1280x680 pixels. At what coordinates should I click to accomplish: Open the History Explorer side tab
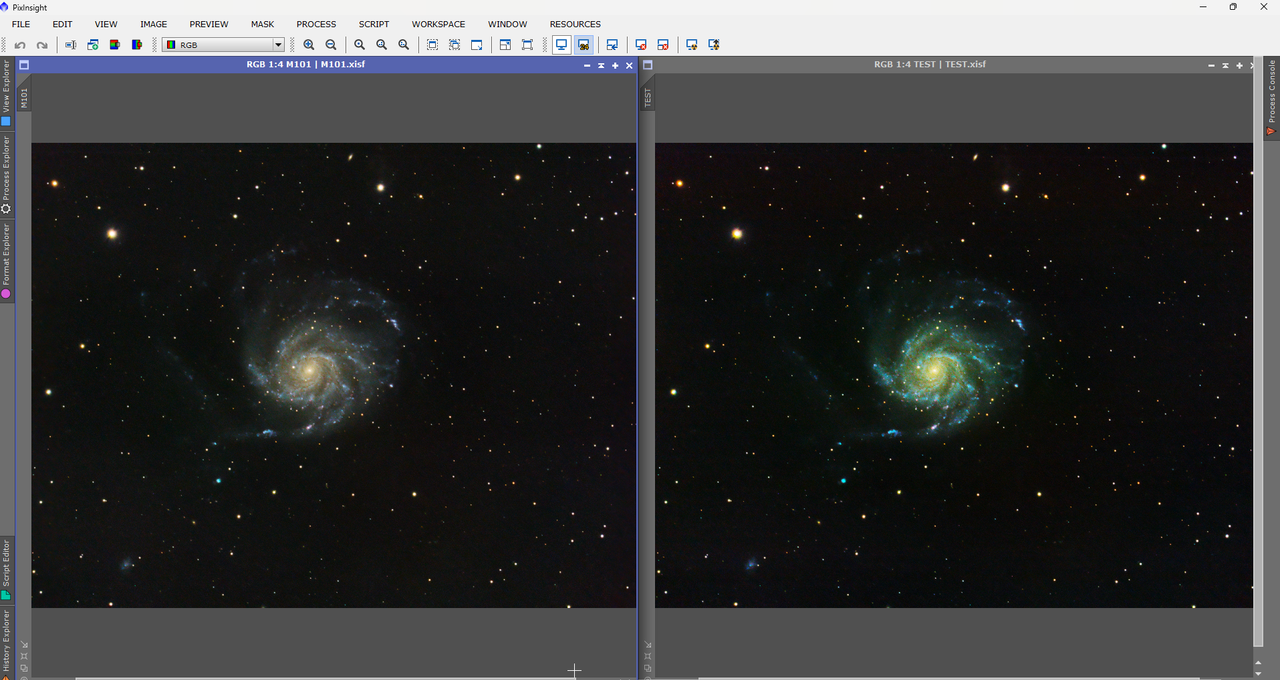(x=6, y=641)
